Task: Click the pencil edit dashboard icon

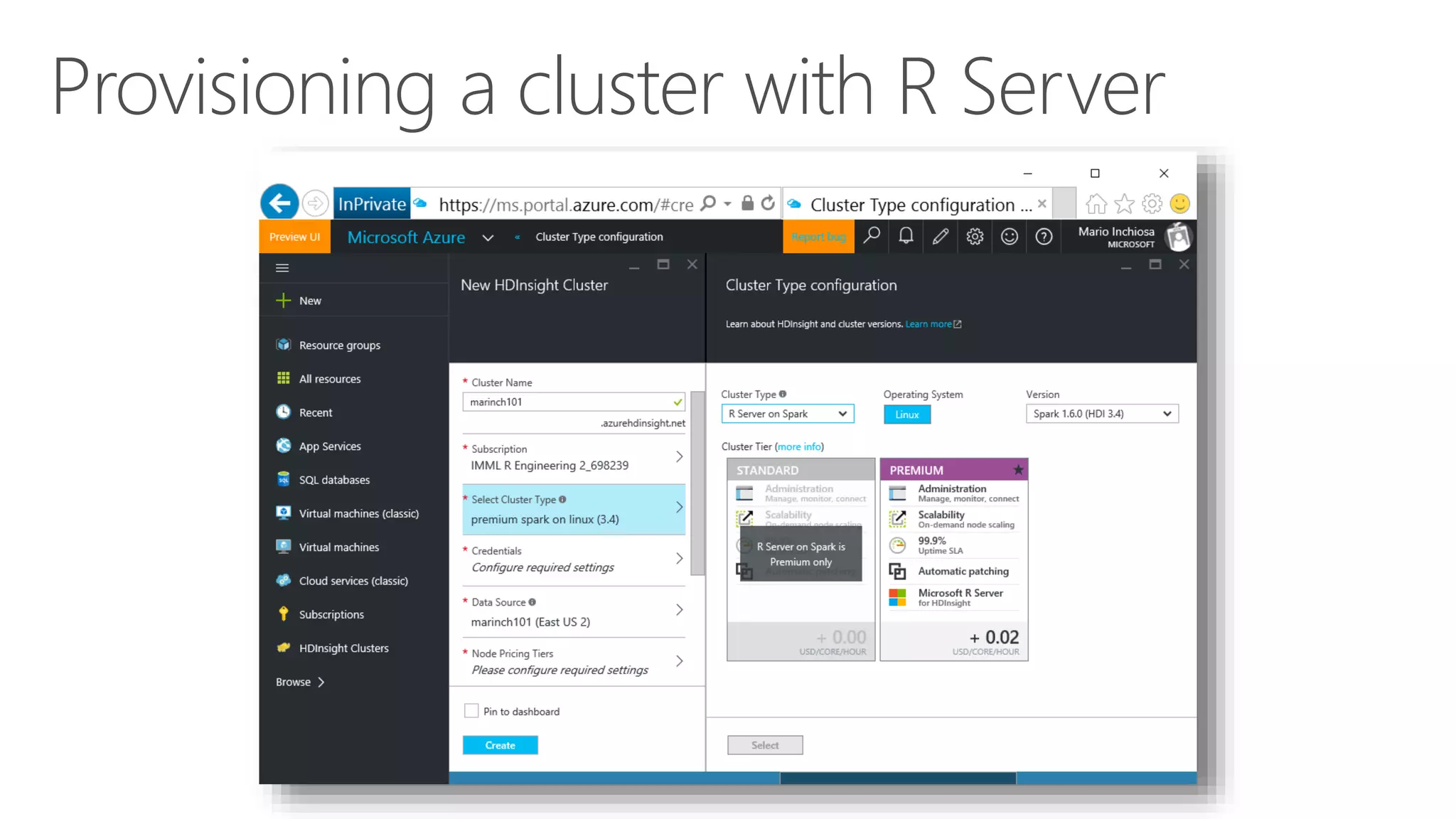Action: (940, 236)
